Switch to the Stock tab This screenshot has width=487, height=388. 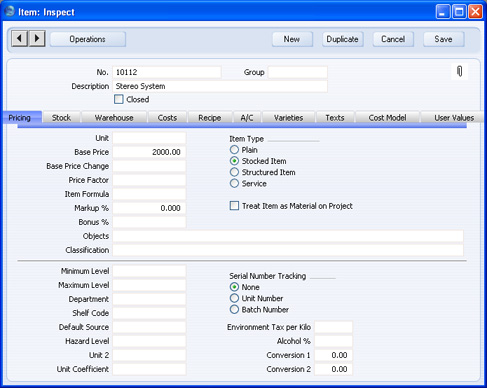[61, 118]
